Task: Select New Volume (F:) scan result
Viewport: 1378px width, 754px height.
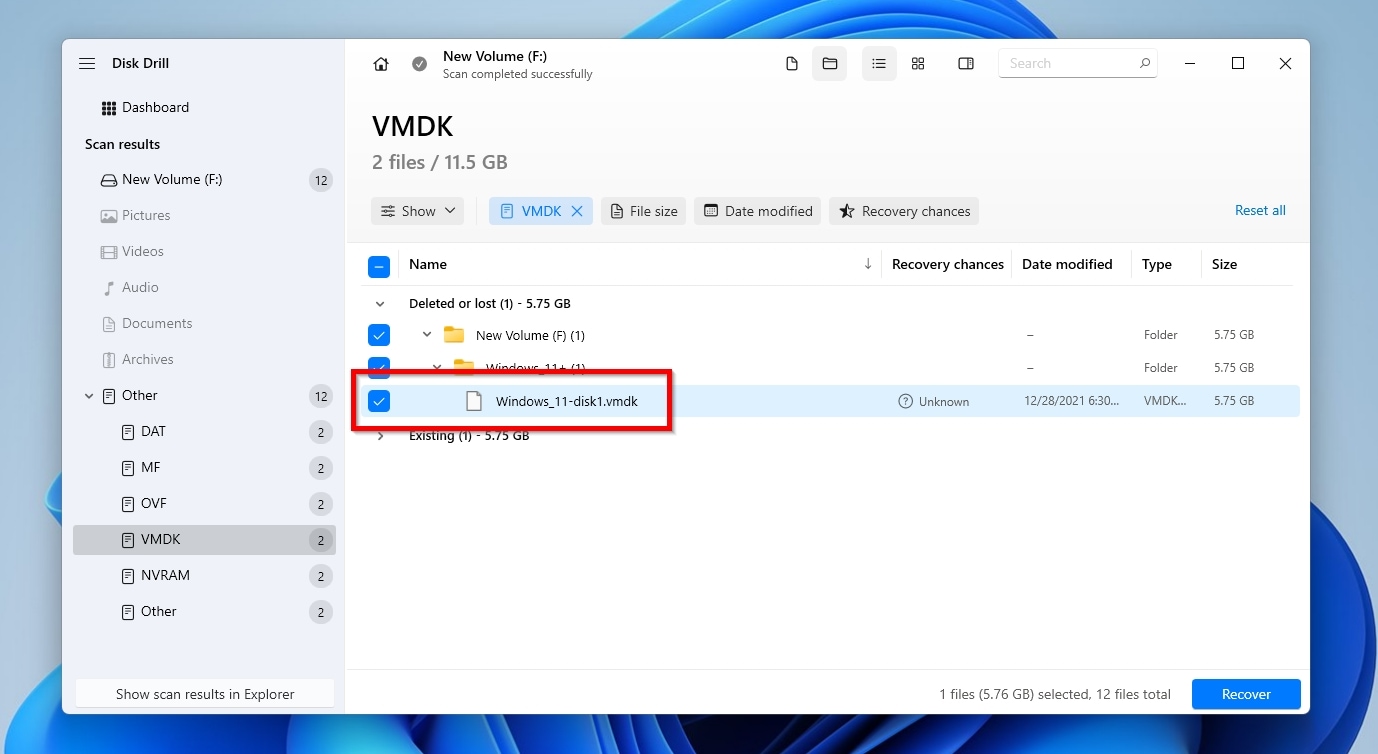Action: [204, 180]
